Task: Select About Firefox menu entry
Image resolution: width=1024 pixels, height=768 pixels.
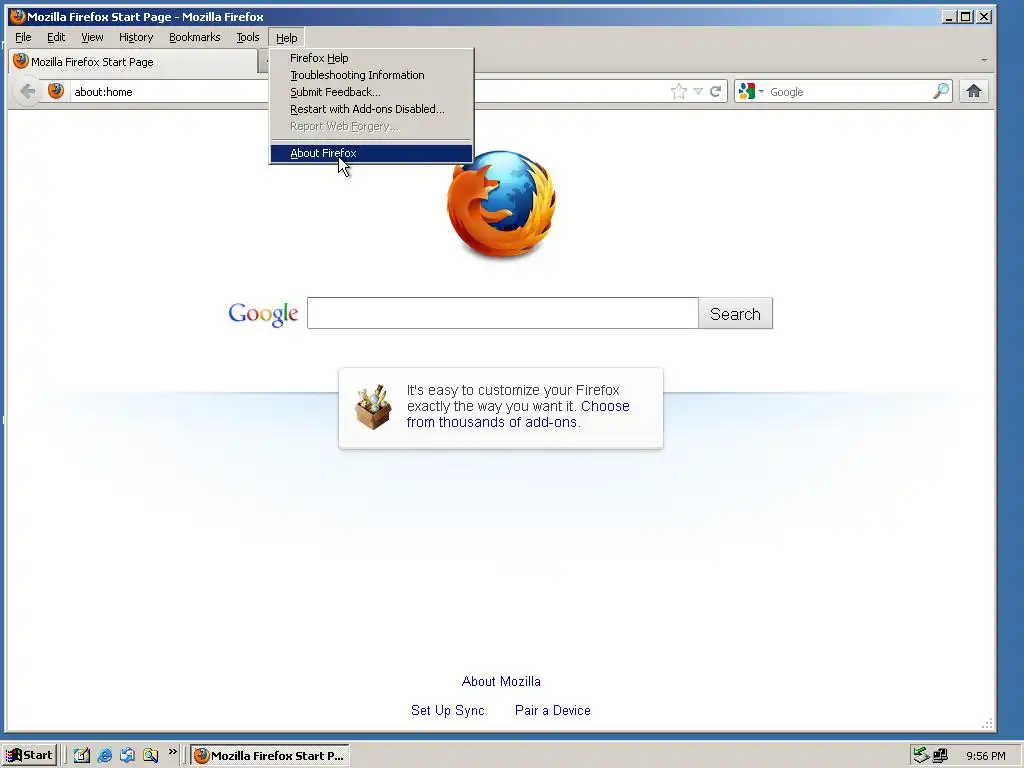Action: point(372,153)
